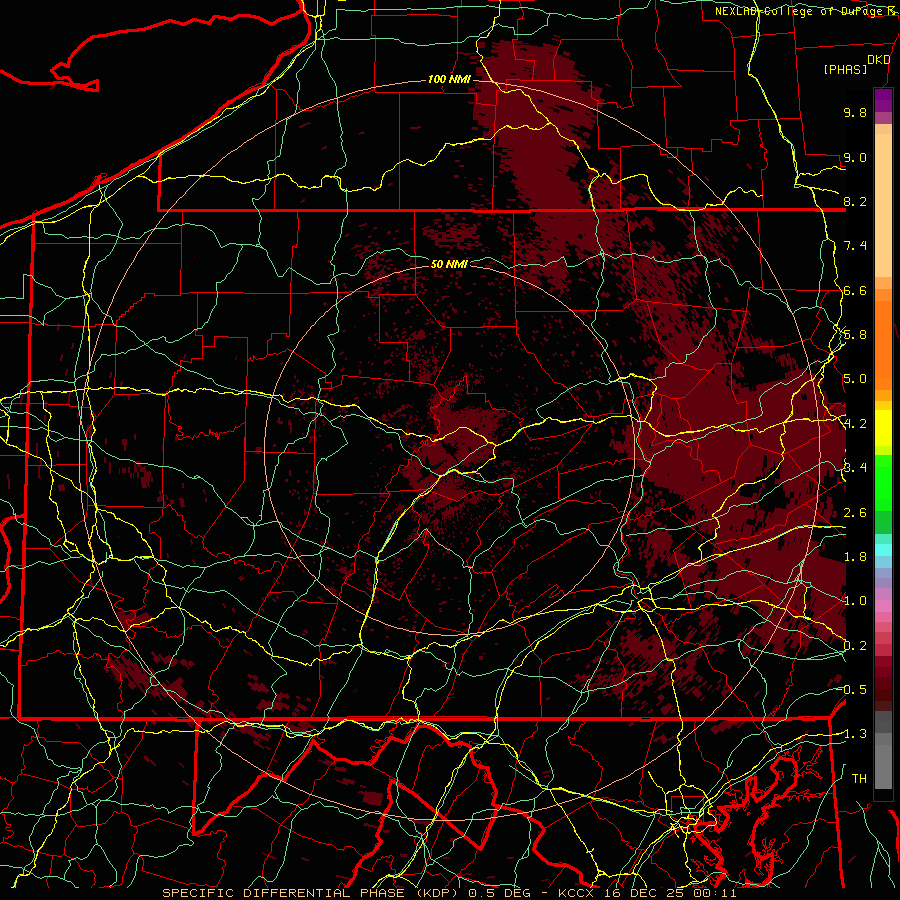Click the 50 NMI range ring label
Screen dimensions: 900x900
coord(449,264)
